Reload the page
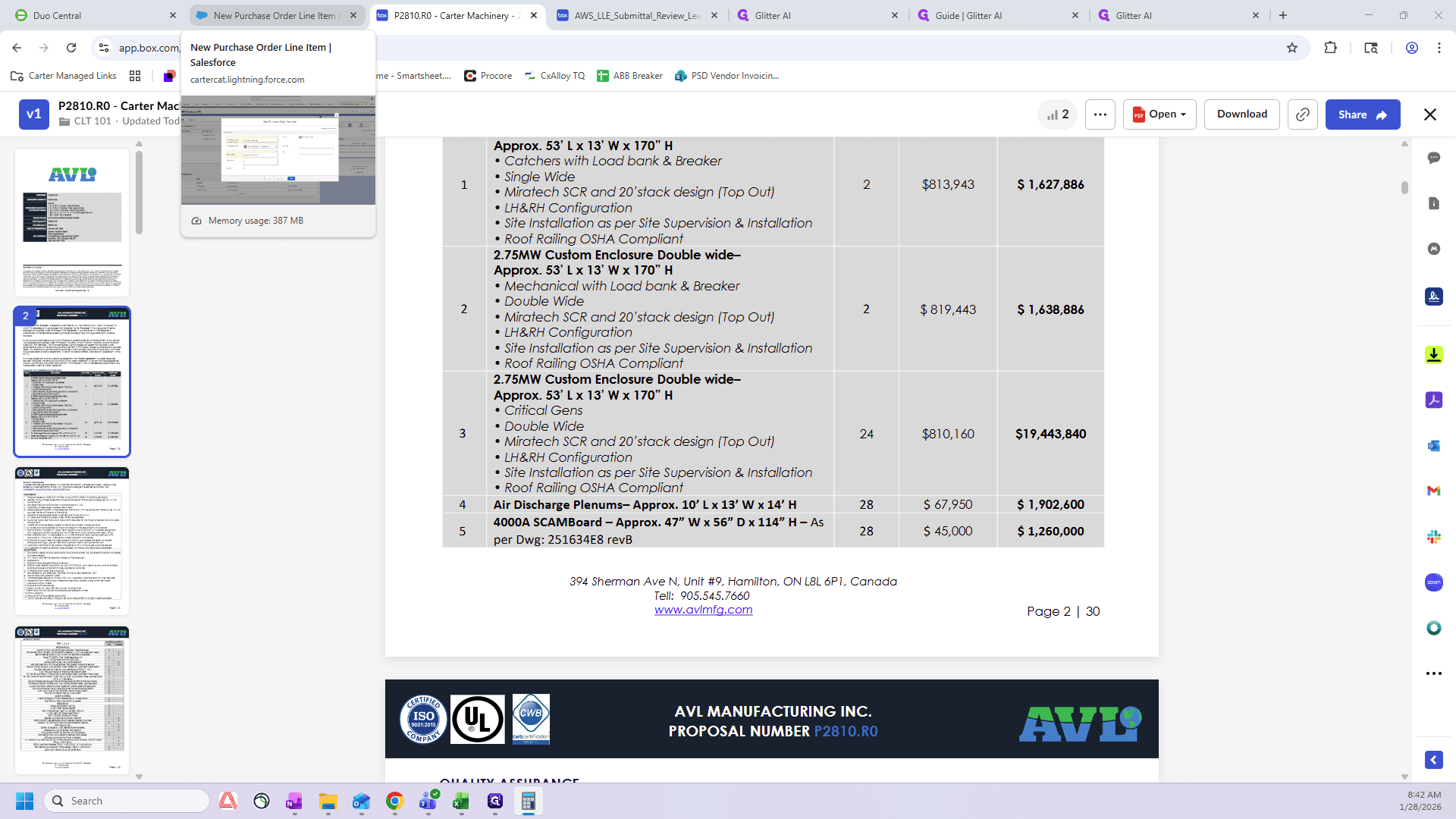Screen dimensions: 1456x819 coord(71,48)
